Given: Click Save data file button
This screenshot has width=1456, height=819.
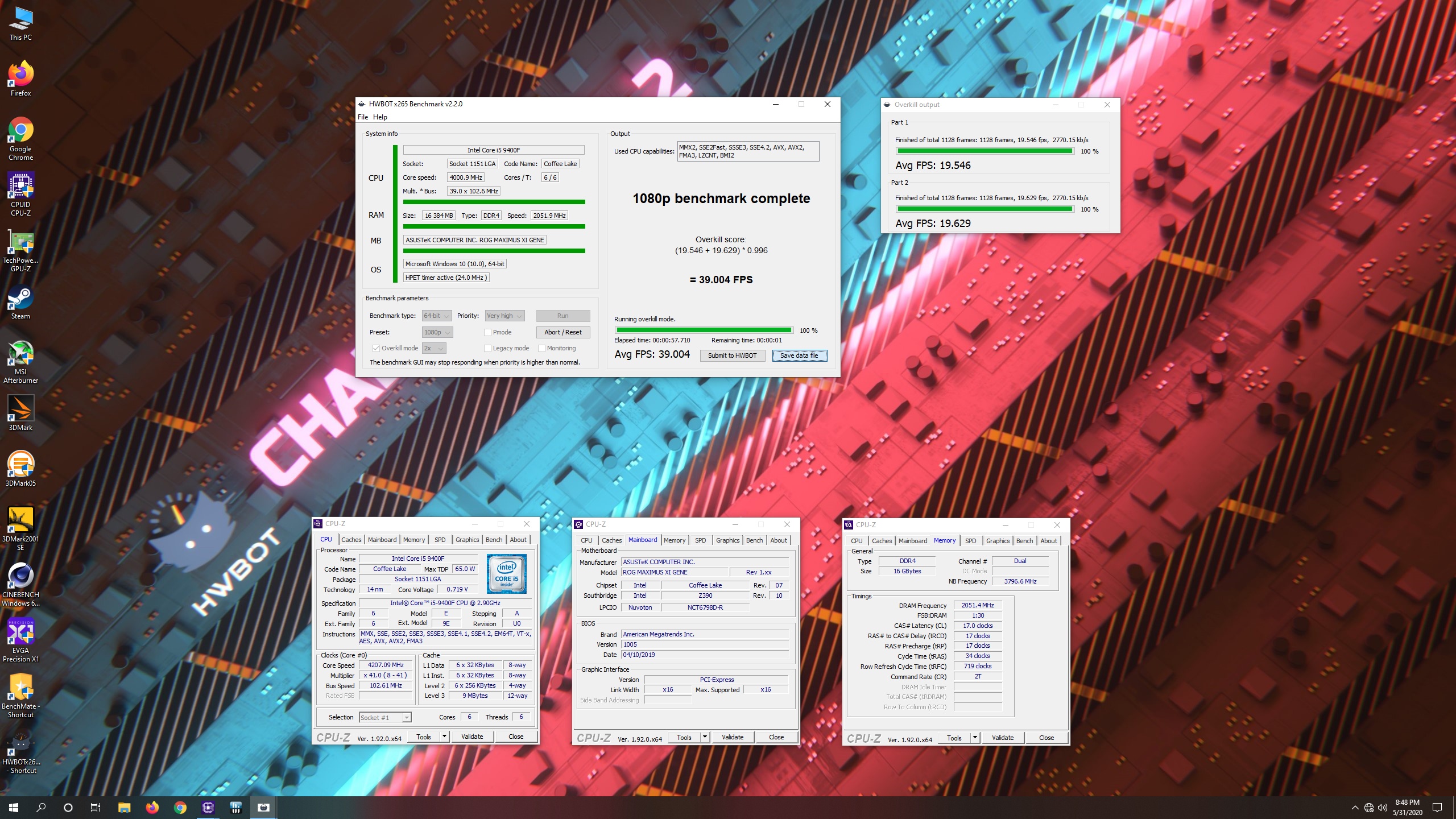Looking at the screenshot, I should coord(799,355).
